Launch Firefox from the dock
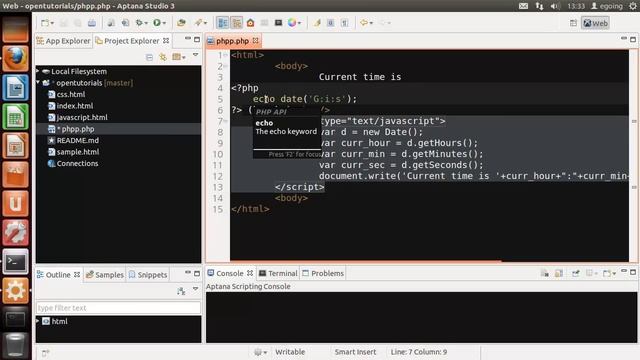 click(x=16, y=58)
